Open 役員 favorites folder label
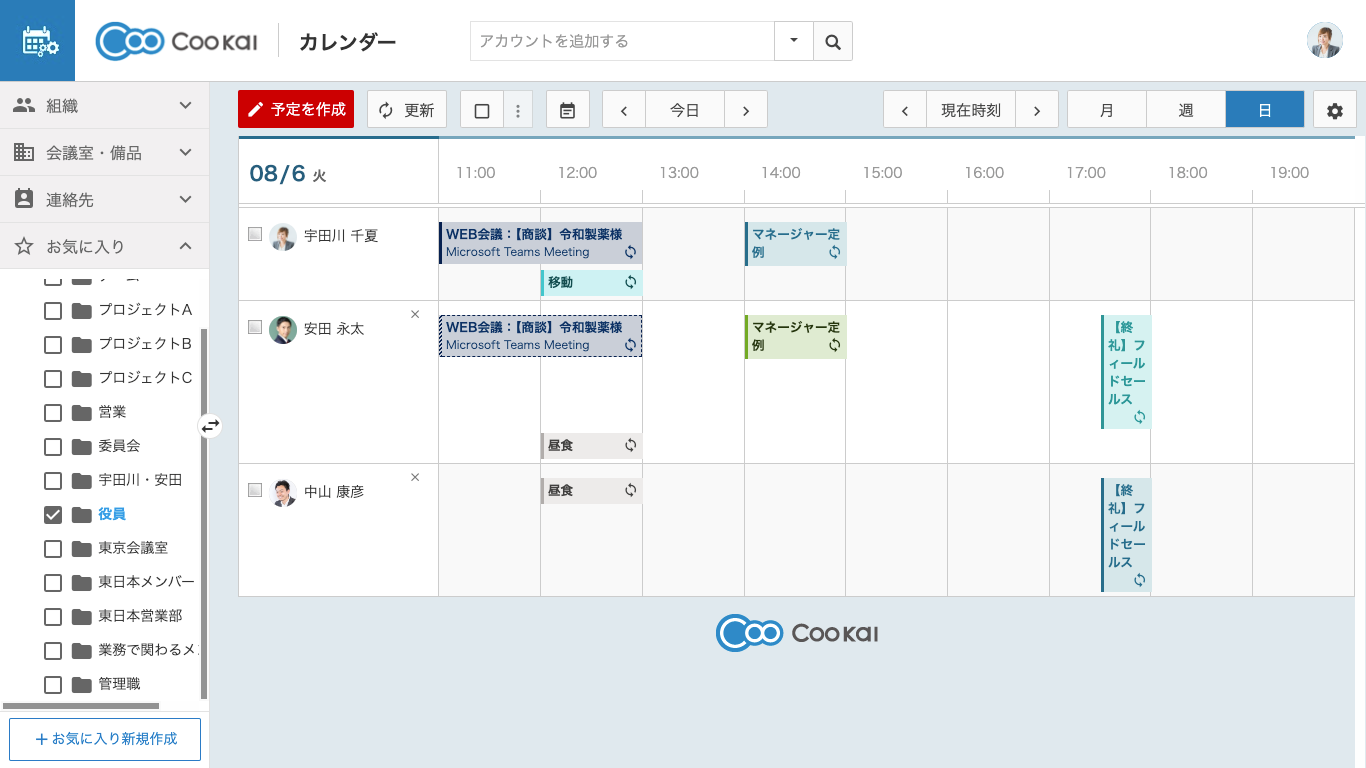 tap(112, 514)
